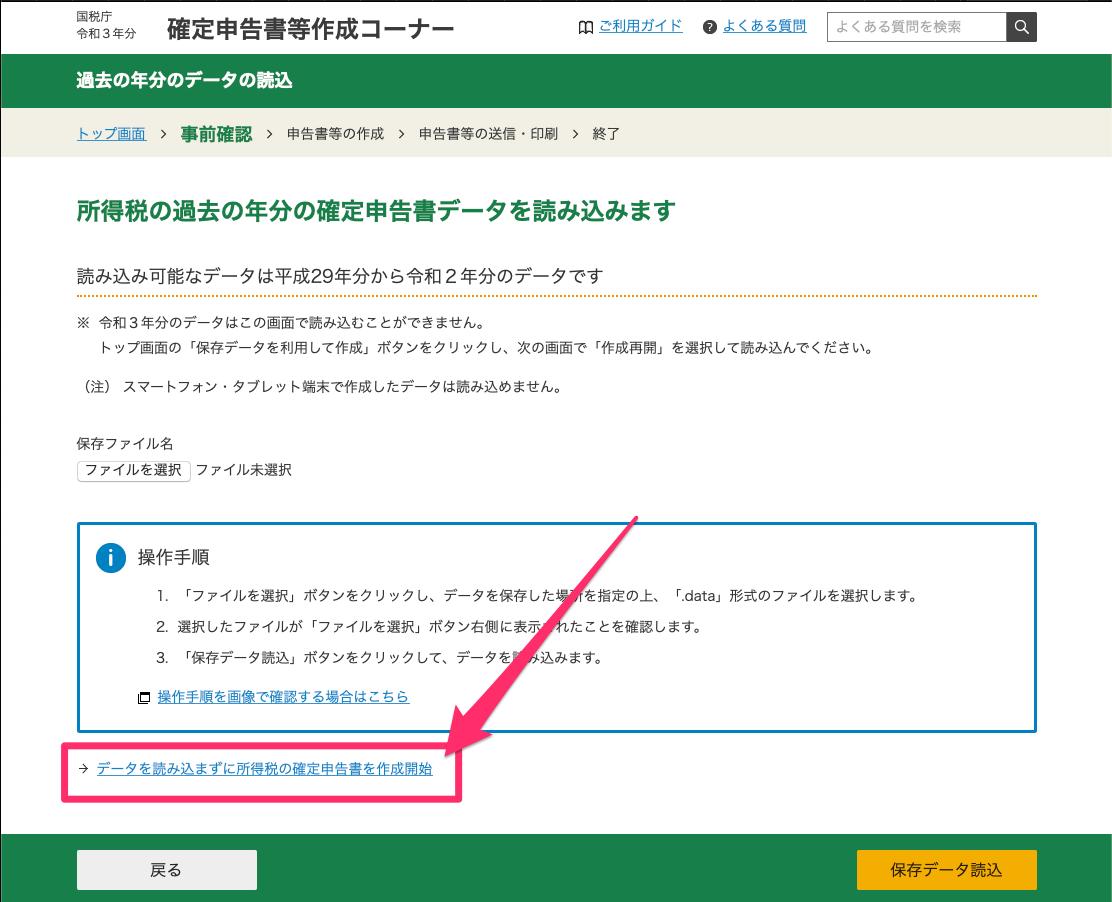Open the ご利用ガイド link

[x=640, y=26]
